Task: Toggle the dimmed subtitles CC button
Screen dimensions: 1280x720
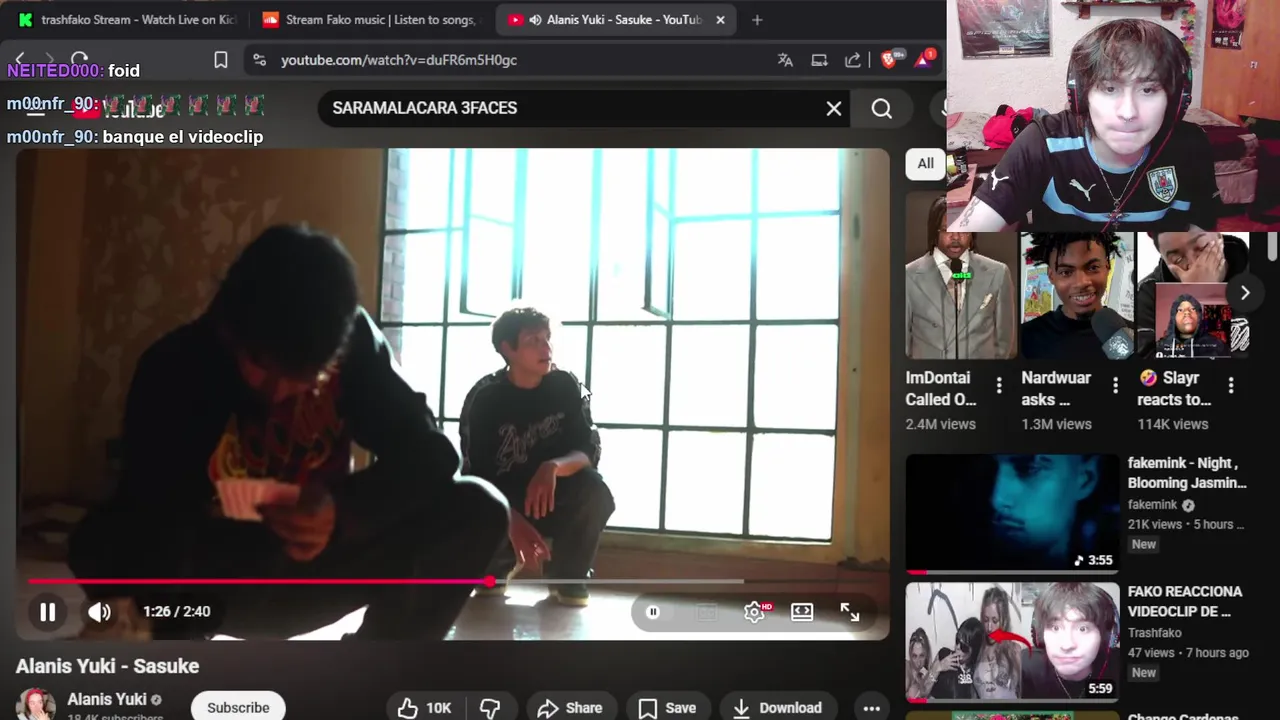Action: (706, 612)
